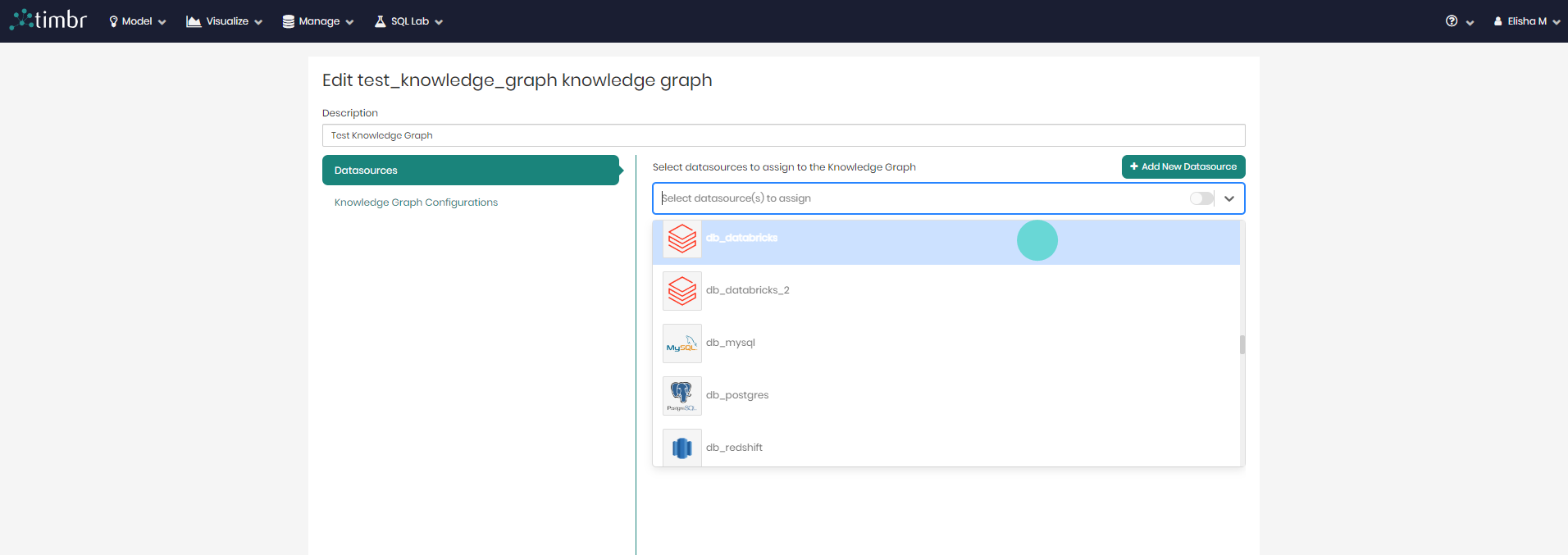Select the Datasources tab

(470, 171)
